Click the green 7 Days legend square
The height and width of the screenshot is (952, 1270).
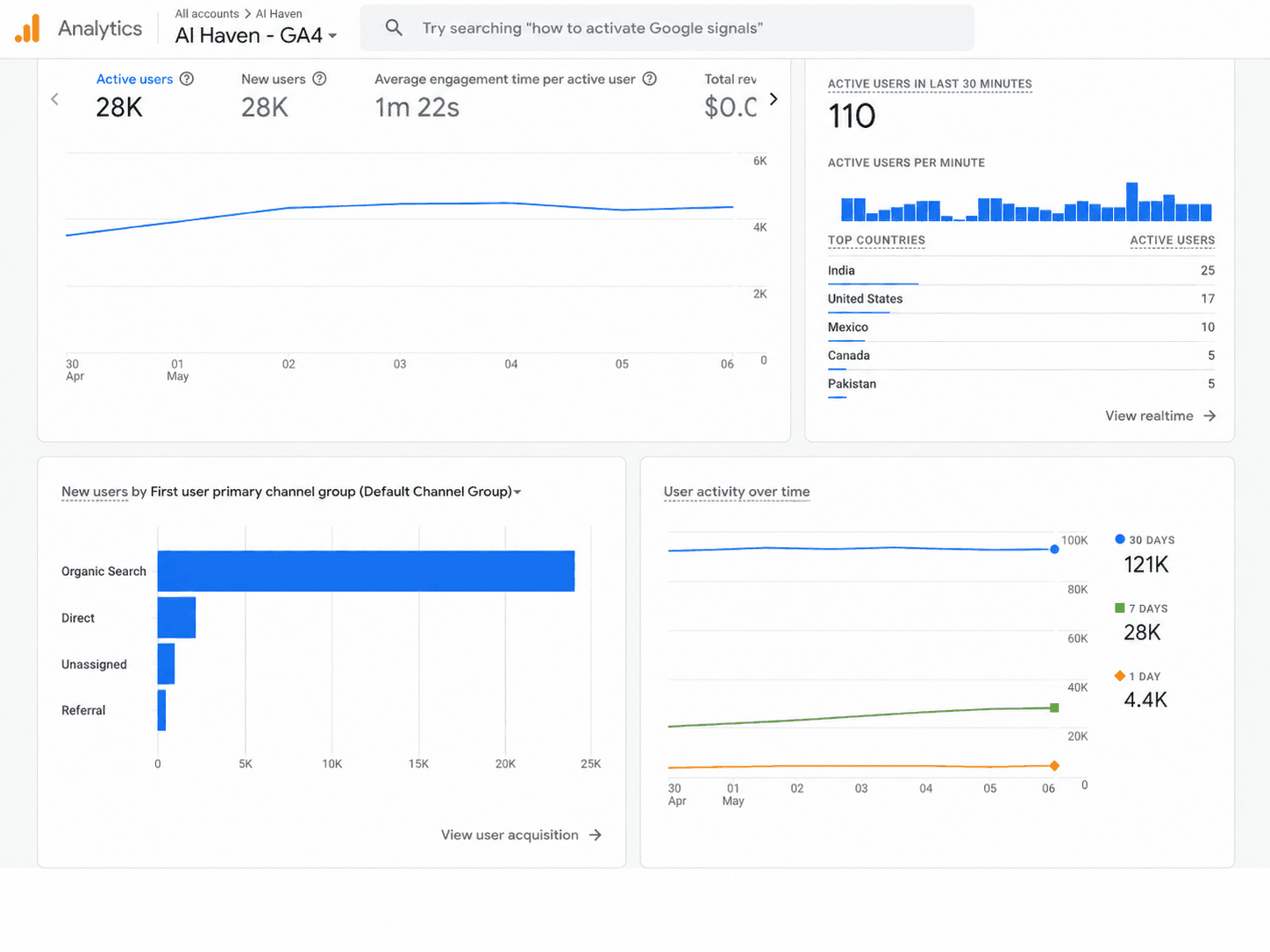(1120, 607)
